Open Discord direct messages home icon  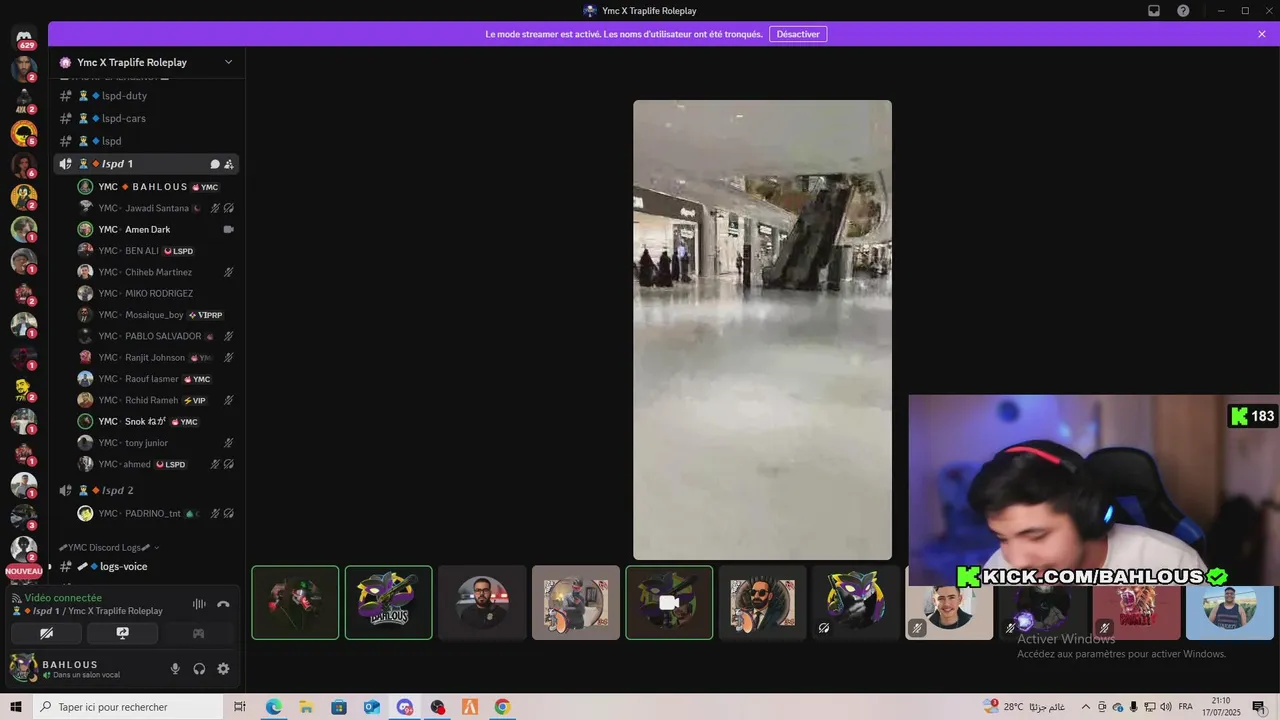click(24, 38)
